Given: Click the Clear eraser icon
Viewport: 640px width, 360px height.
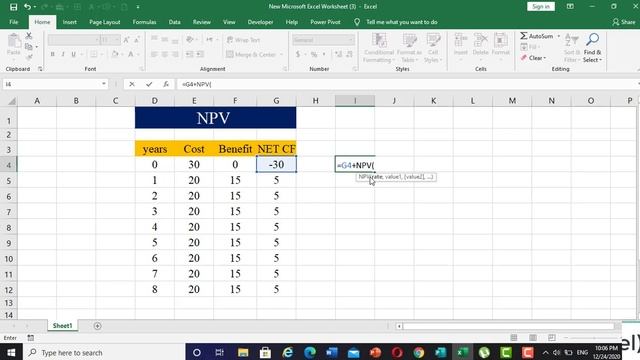Looking at the screenshot, I should [x=524, y=58].
